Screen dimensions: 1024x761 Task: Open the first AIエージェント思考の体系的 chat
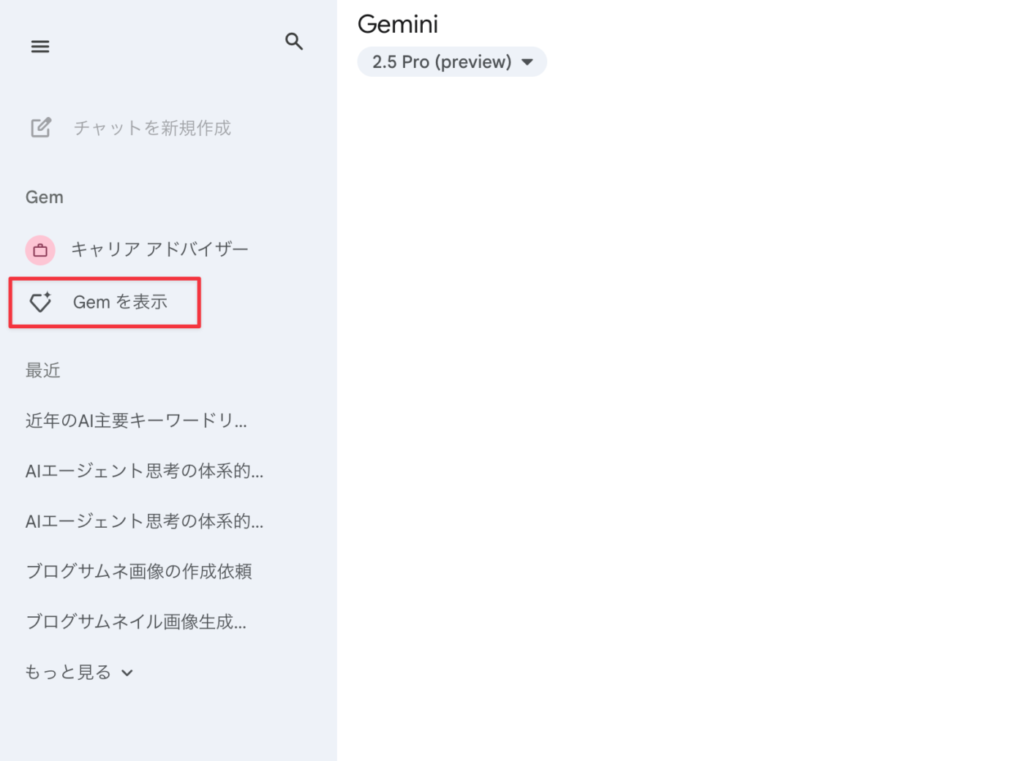144,471
